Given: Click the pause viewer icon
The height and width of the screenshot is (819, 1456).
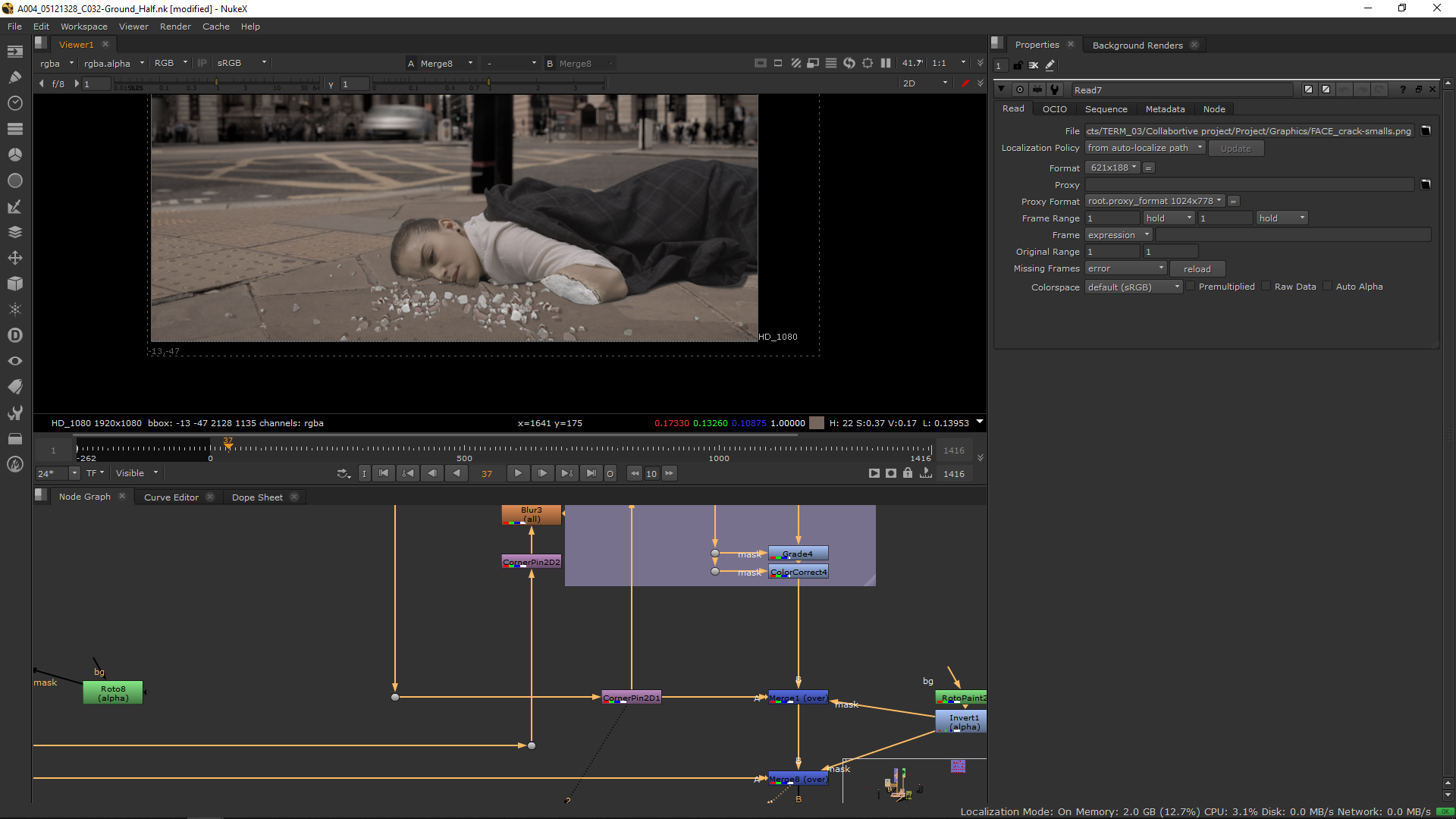Looking at the screenshot, I should point(886,63).
